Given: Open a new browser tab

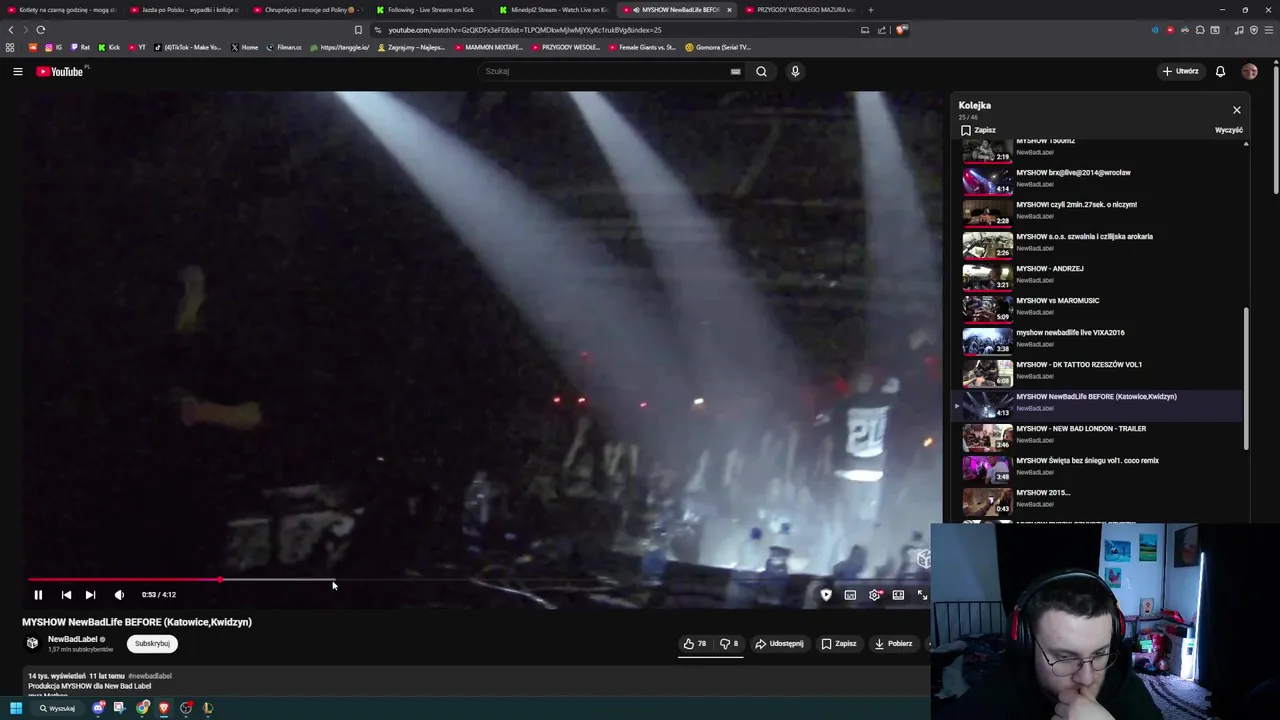Looking at the screenshot, I should click(871, 10).
